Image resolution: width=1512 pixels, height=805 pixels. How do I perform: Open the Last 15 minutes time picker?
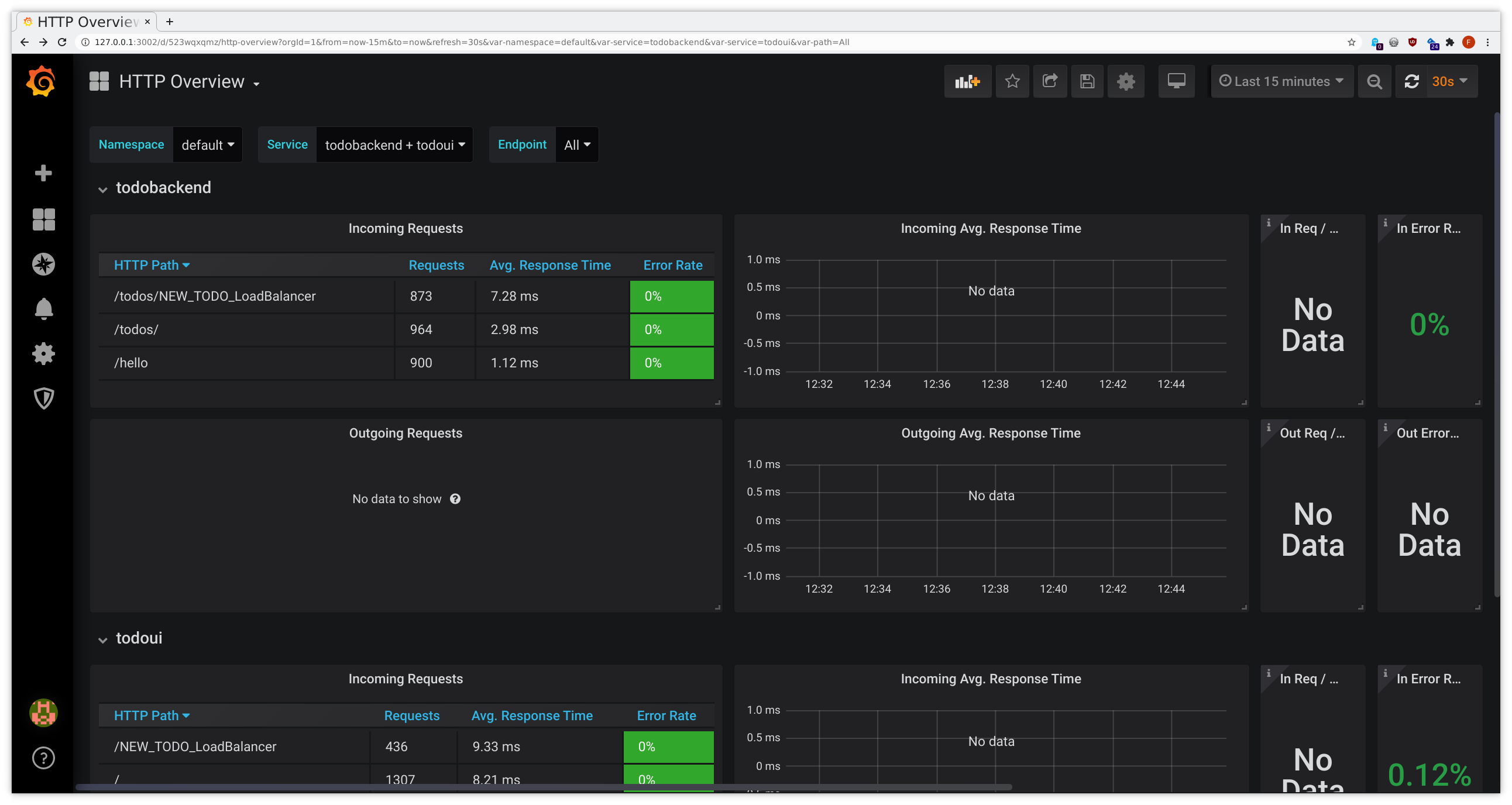pyautogui.click(x=1281, y=81)
